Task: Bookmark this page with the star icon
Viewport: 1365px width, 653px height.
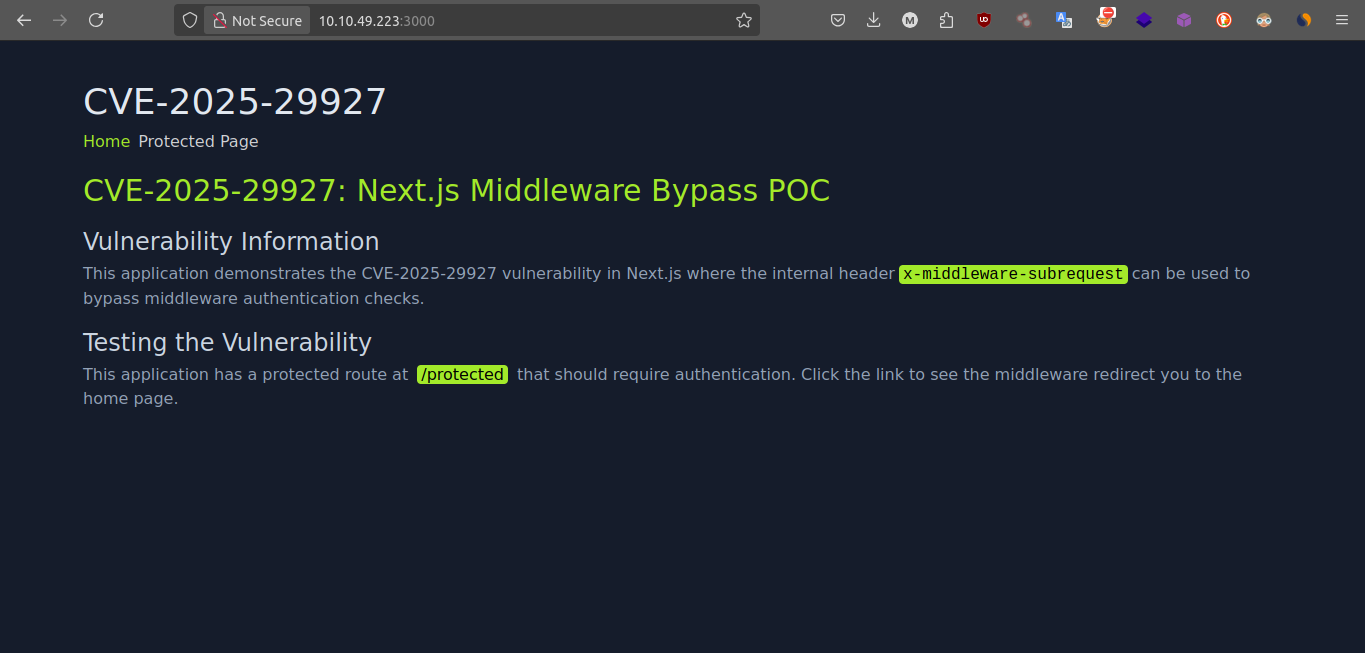Action: pyautogui.click(x=744, y=20)
